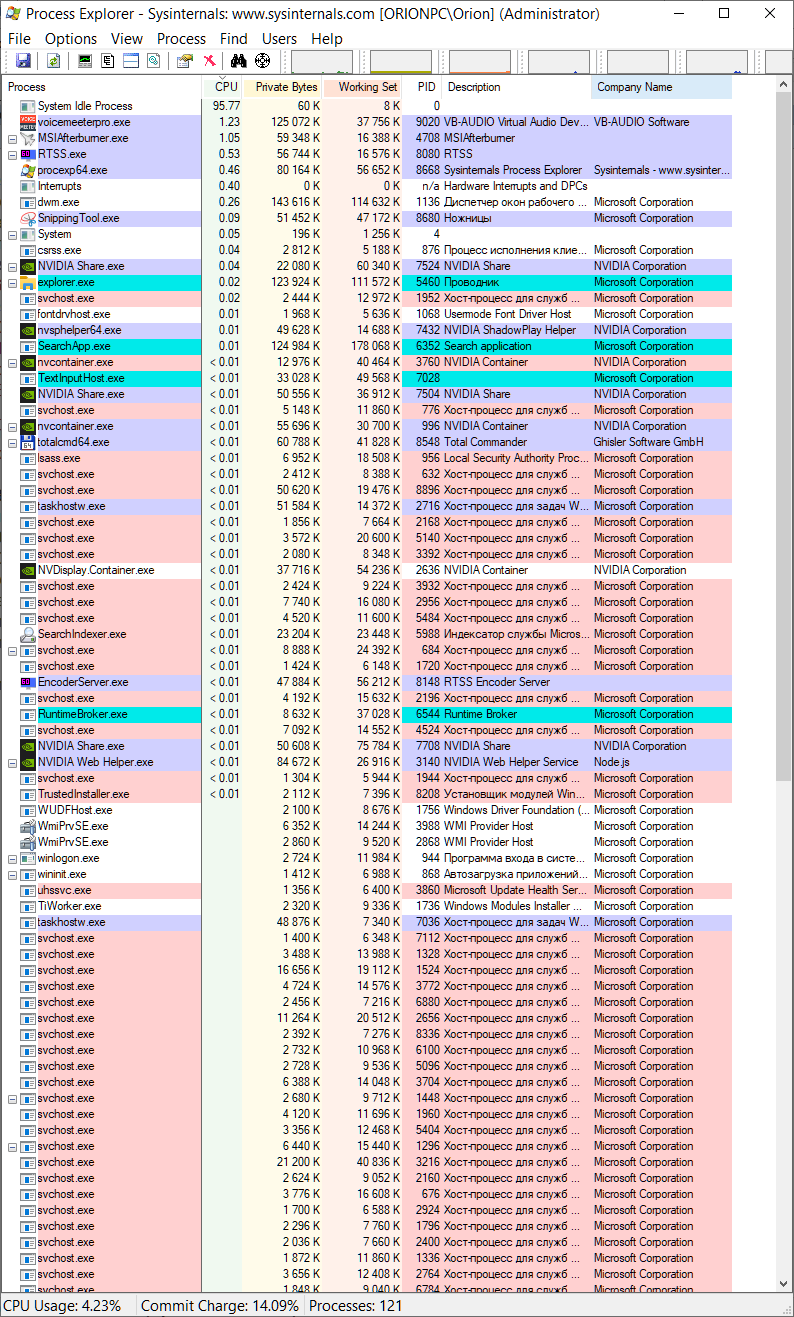Collapse the NVIDIA Web Helper.exe tree node

coord(12,762)
